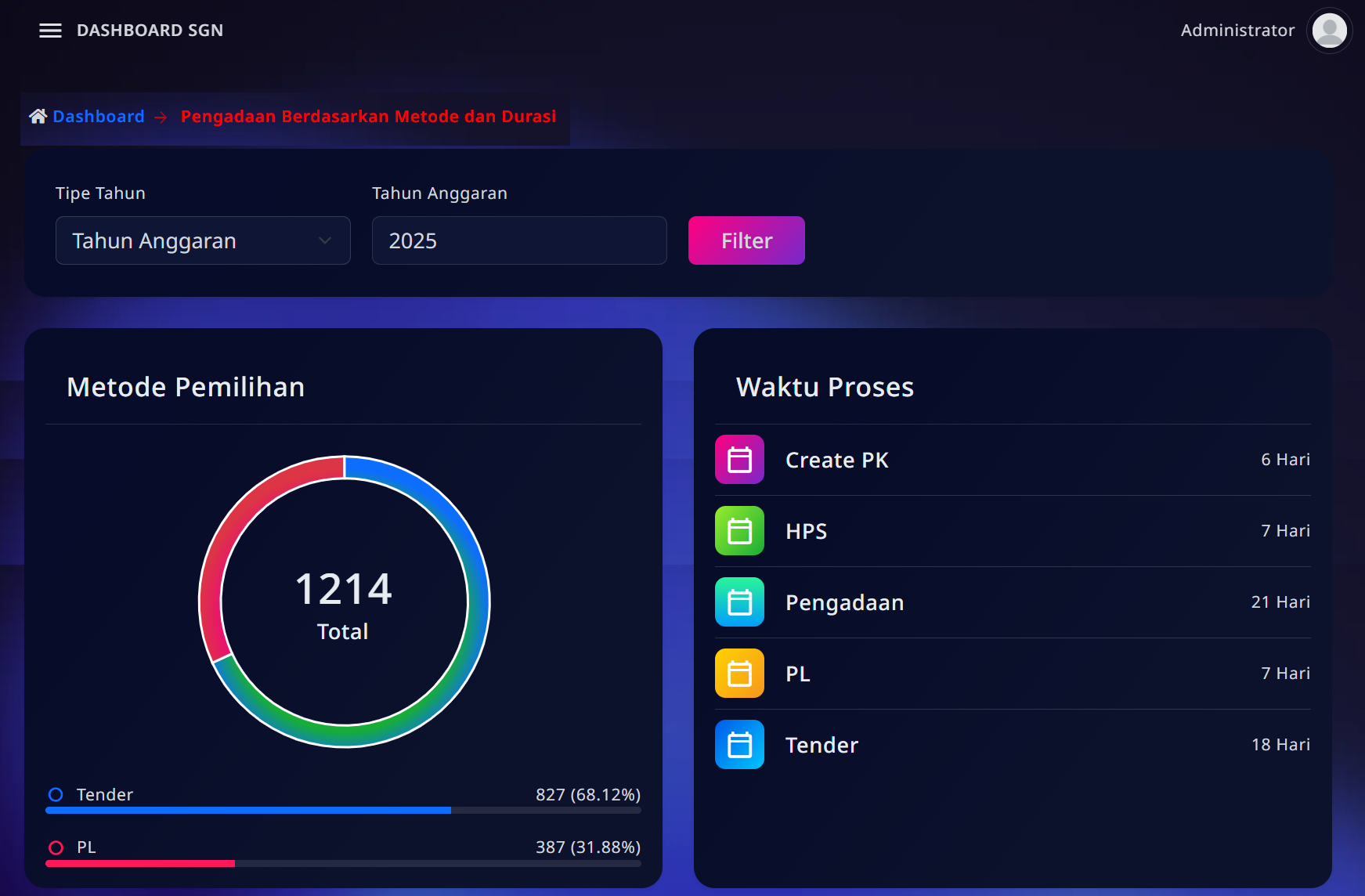Open the hamburger menu icon

50,31
